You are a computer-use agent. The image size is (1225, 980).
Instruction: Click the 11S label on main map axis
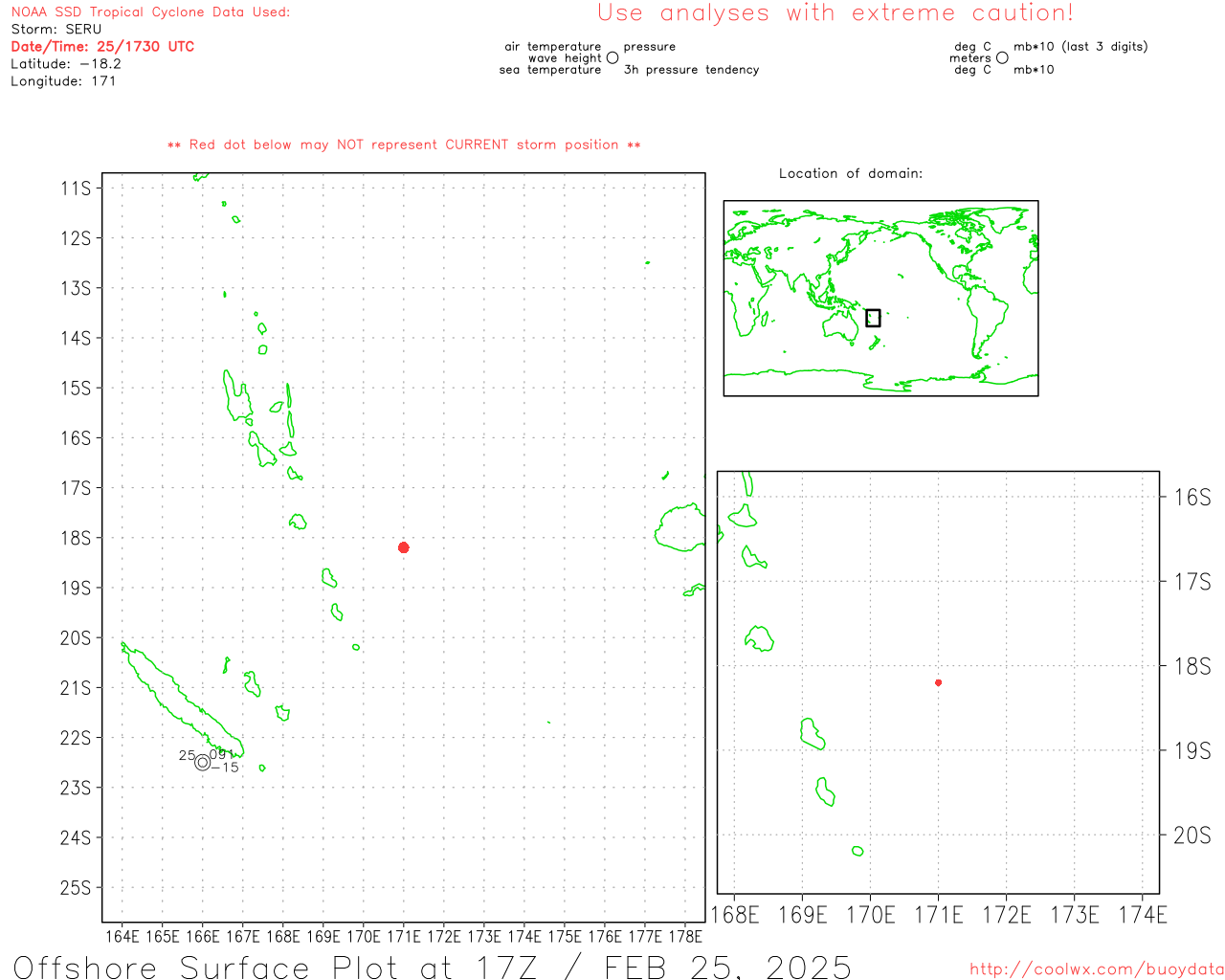tap(76, 188)
